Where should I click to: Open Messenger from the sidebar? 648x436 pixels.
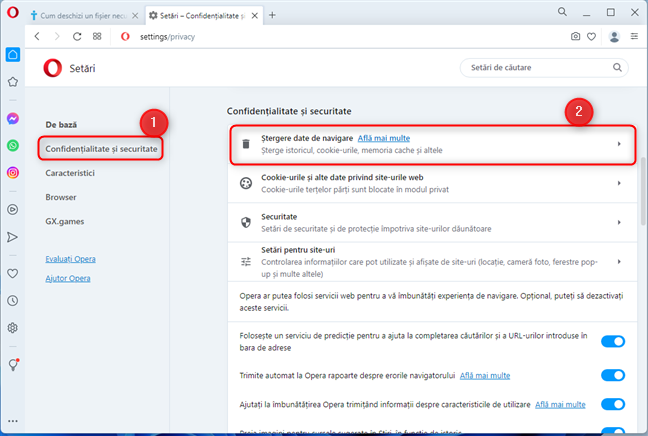(x=13, y=119)
